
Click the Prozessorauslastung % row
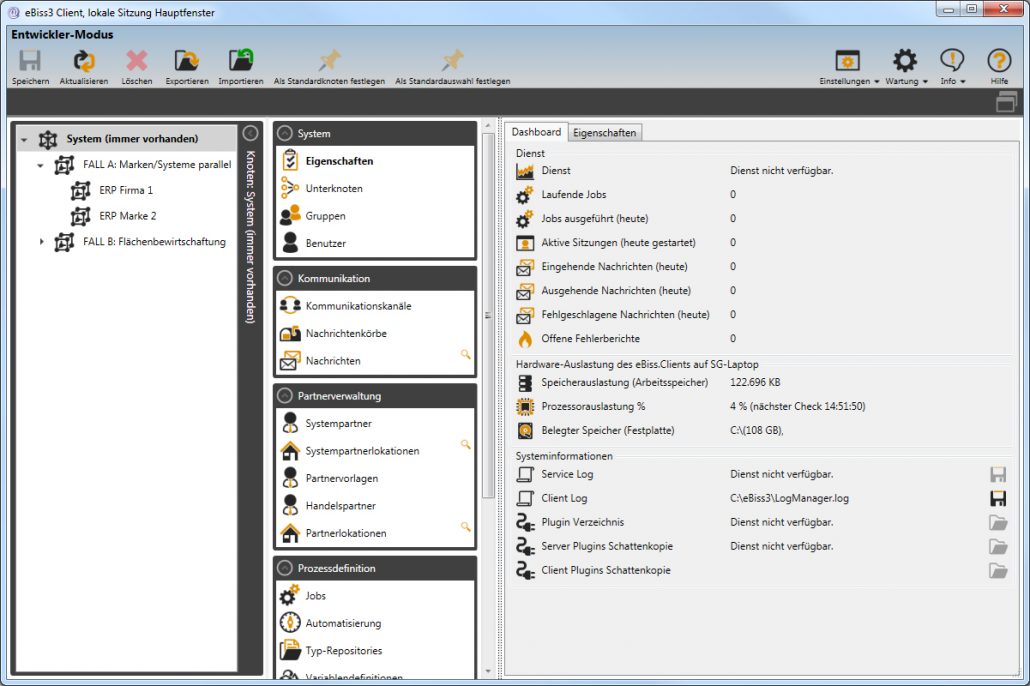(x=762, y=407)
